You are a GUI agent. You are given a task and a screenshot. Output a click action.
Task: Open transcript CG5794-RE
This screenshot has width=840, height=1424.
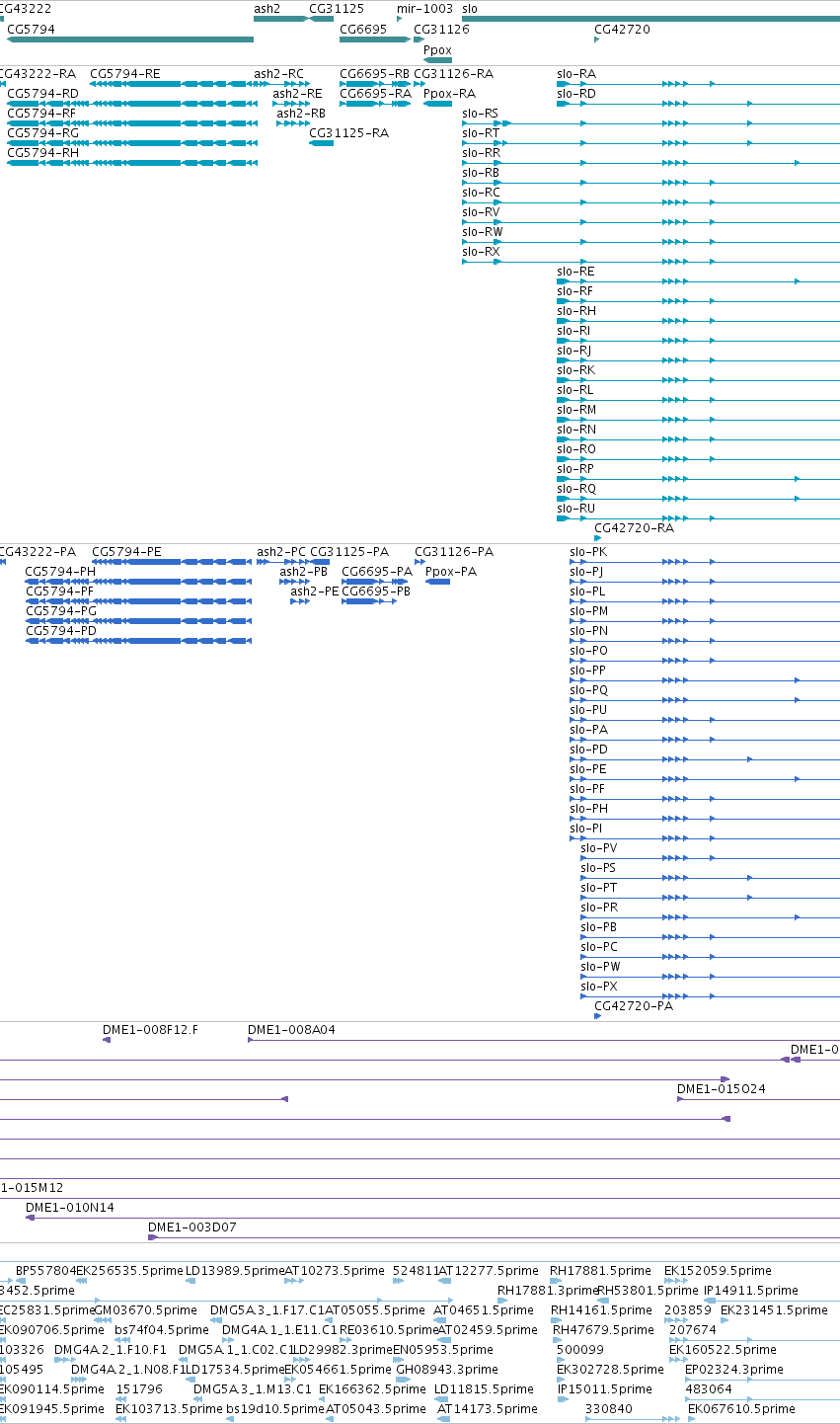point(124,74)
